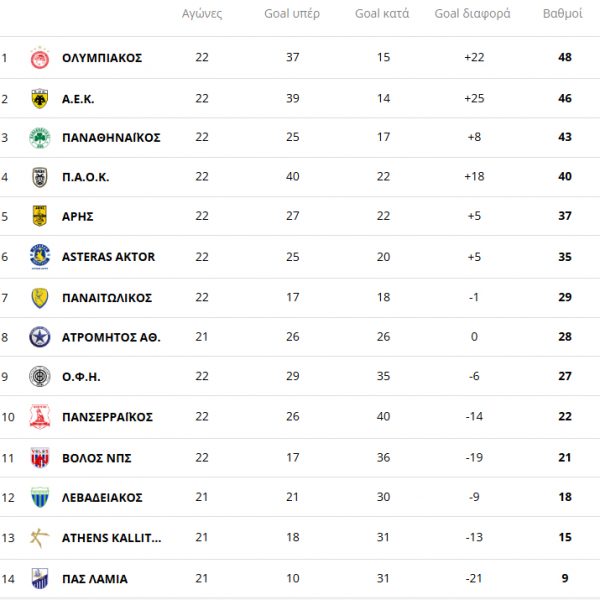Click the Π.Α.Ο.Κ. team badge
Image resolution: width=600 pixels, height=600 pixels.
click(x=39, y=177)
